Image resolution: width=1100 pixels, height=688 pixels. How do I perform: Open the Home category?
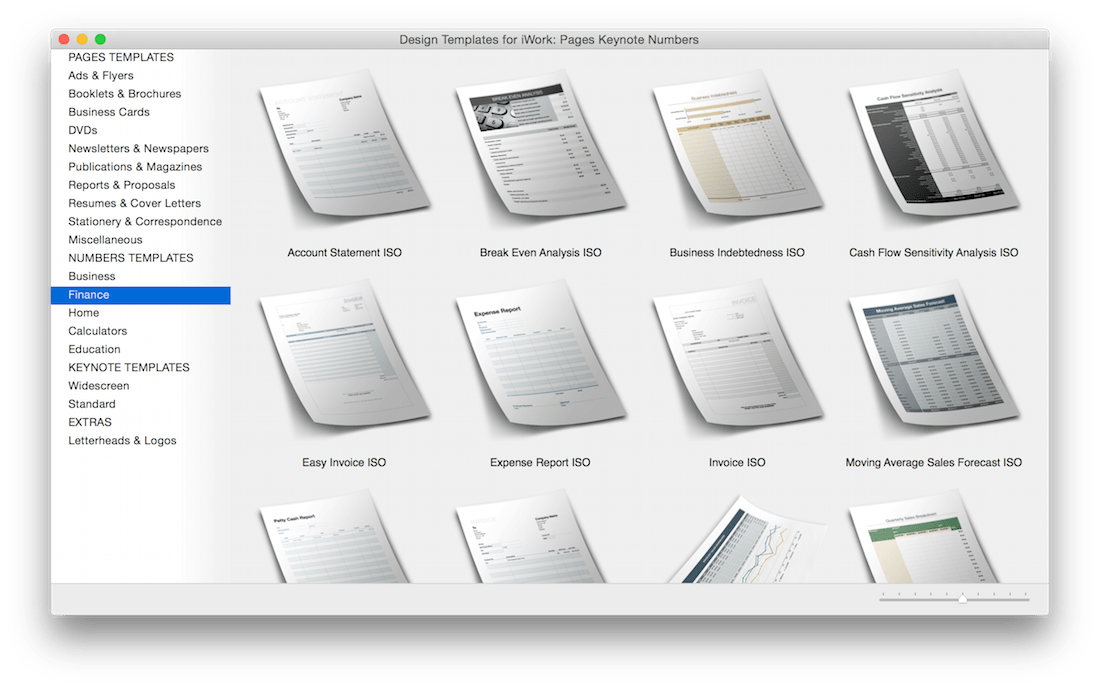pyautogui.click(x=83, y=313)
